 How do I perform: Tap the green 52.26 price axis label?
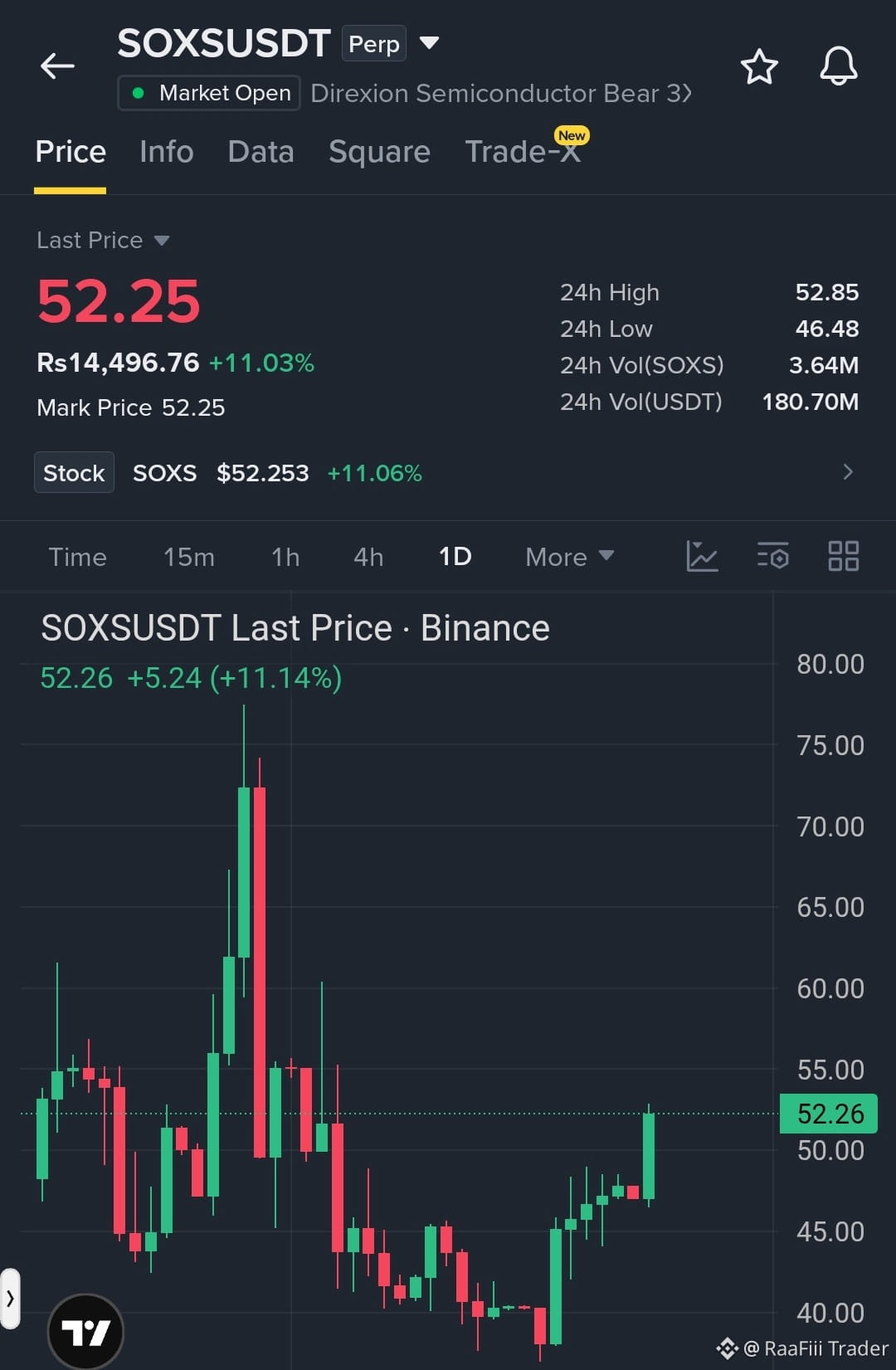click(x=829, y=1114)
